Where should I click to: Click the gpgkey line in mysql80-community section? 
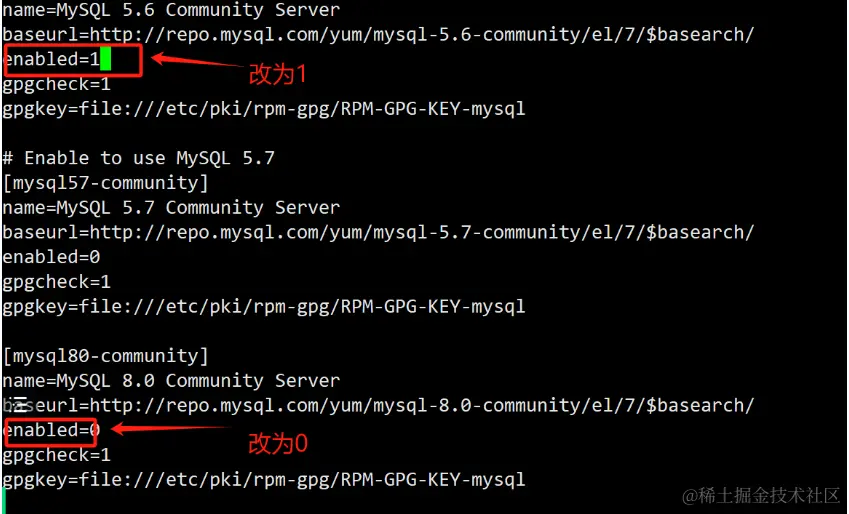coord(263,479)
